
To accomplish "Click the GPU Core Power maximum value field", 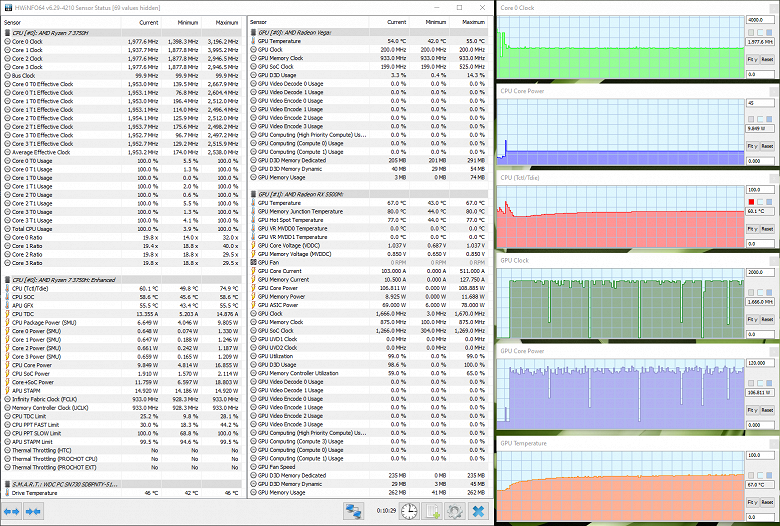I will pos(760,363).
